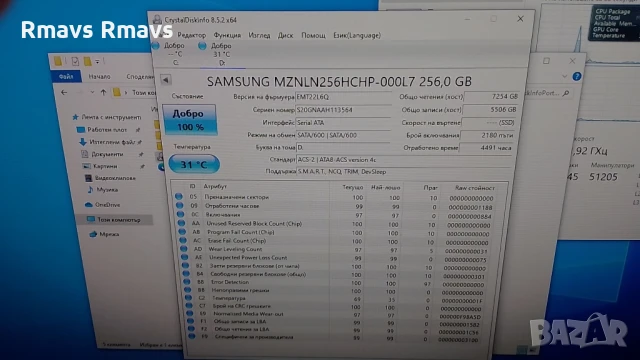Click the interface field Serial ATA
Screen dimensions: 640x360
click(343, 122)
